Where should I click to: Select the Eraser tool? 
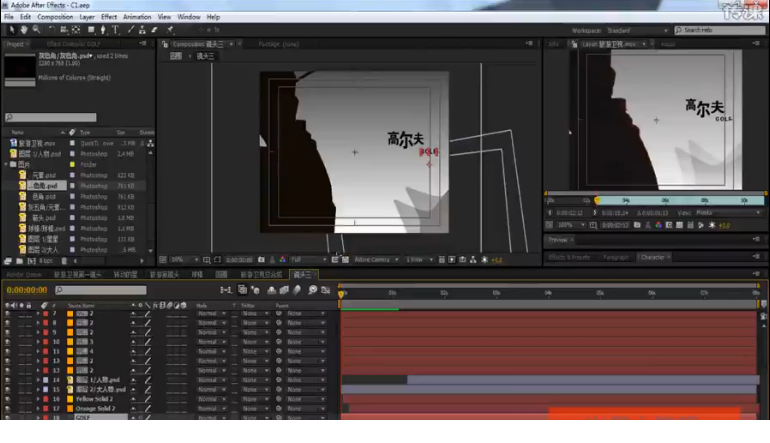click(154, 30)
